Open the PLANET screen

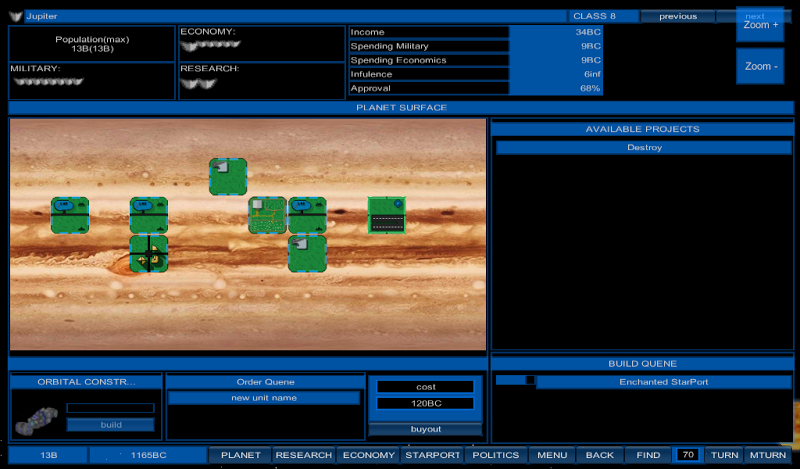tap(240, 455)
